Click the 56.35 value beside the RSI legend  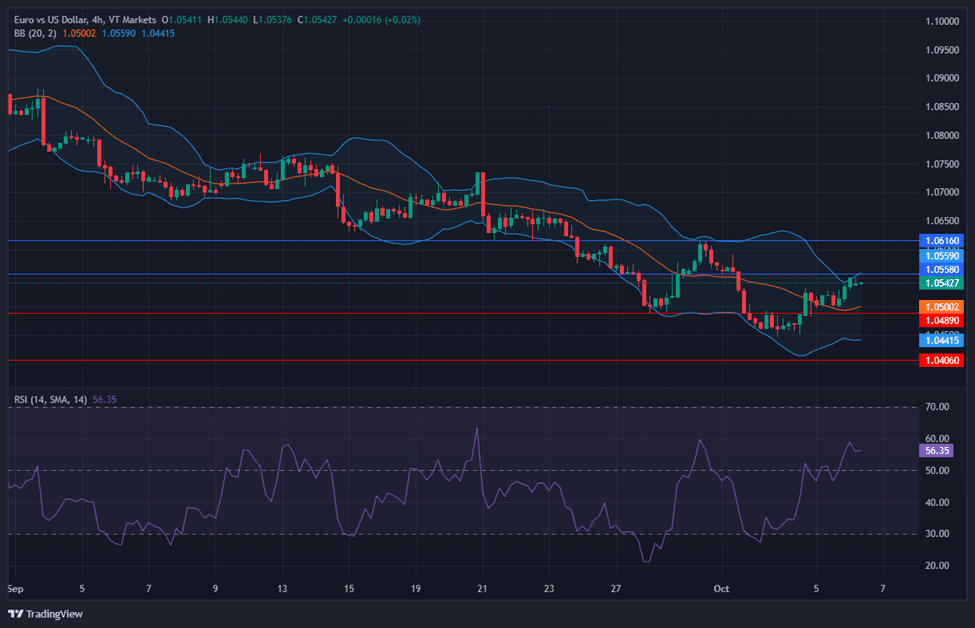(x=104, y=399)
